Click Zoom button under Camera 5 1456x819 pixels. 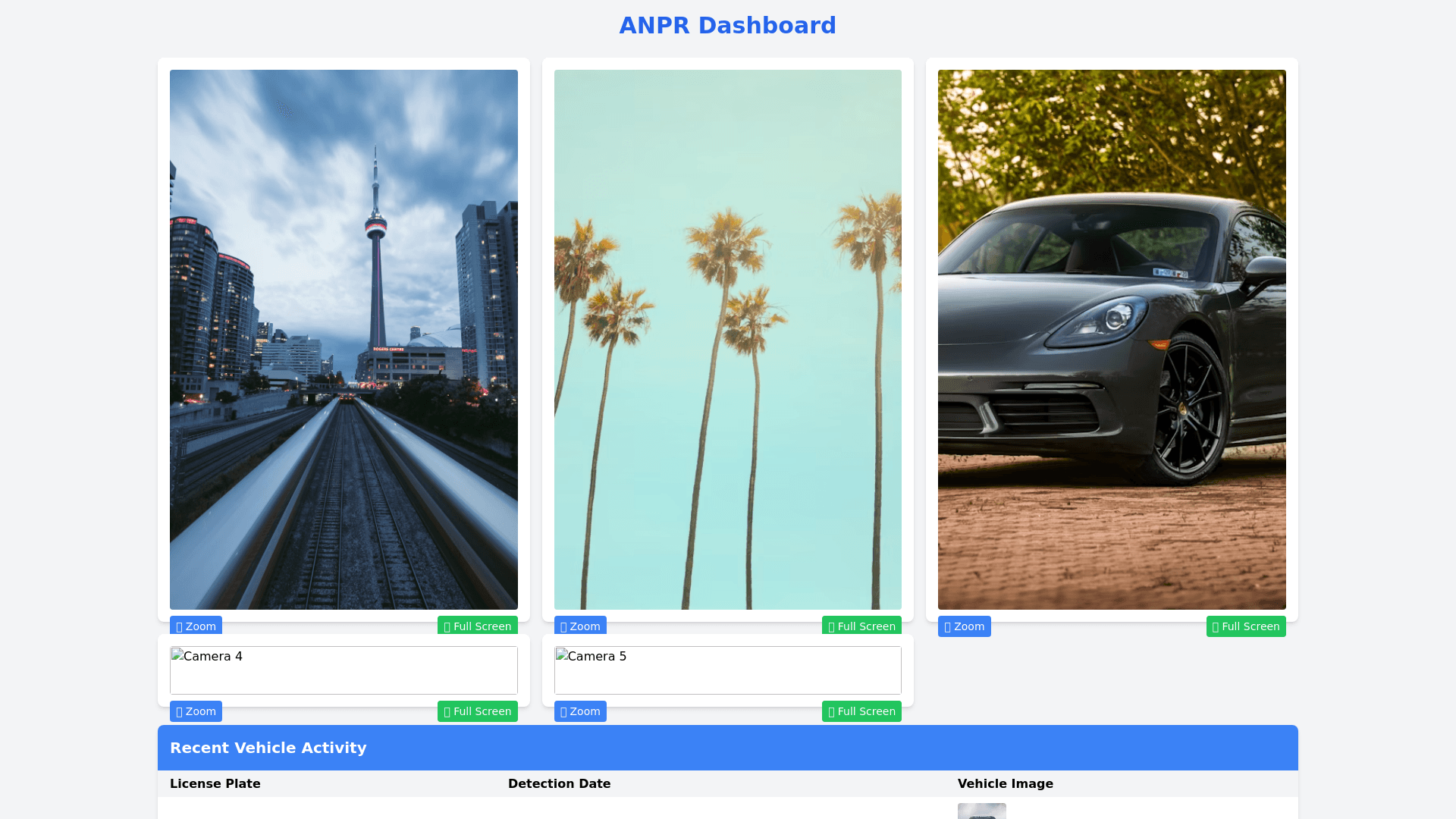580,711
